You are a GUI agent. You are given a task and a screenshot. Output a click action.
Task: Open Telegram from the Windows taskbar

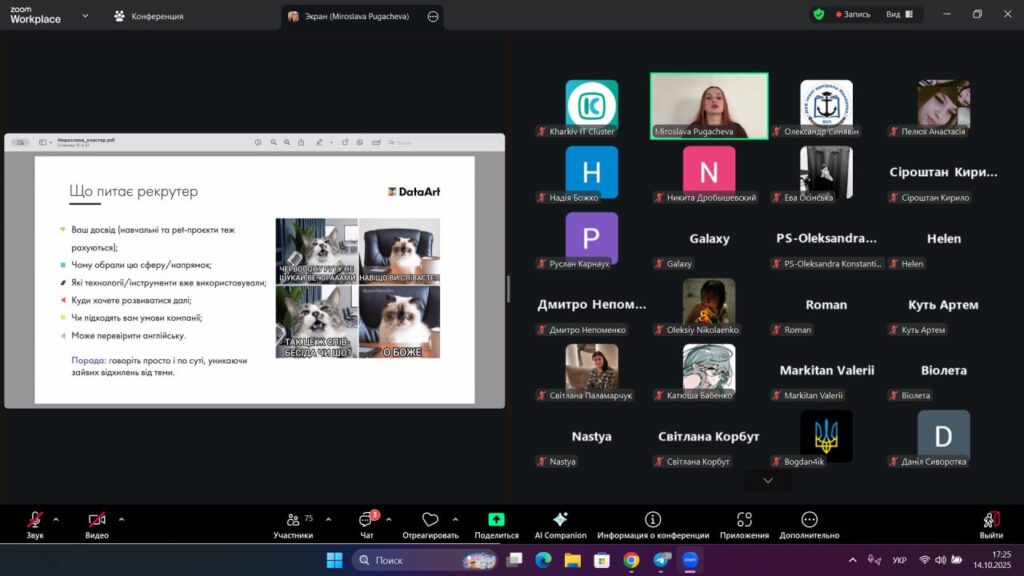(660, 560)
